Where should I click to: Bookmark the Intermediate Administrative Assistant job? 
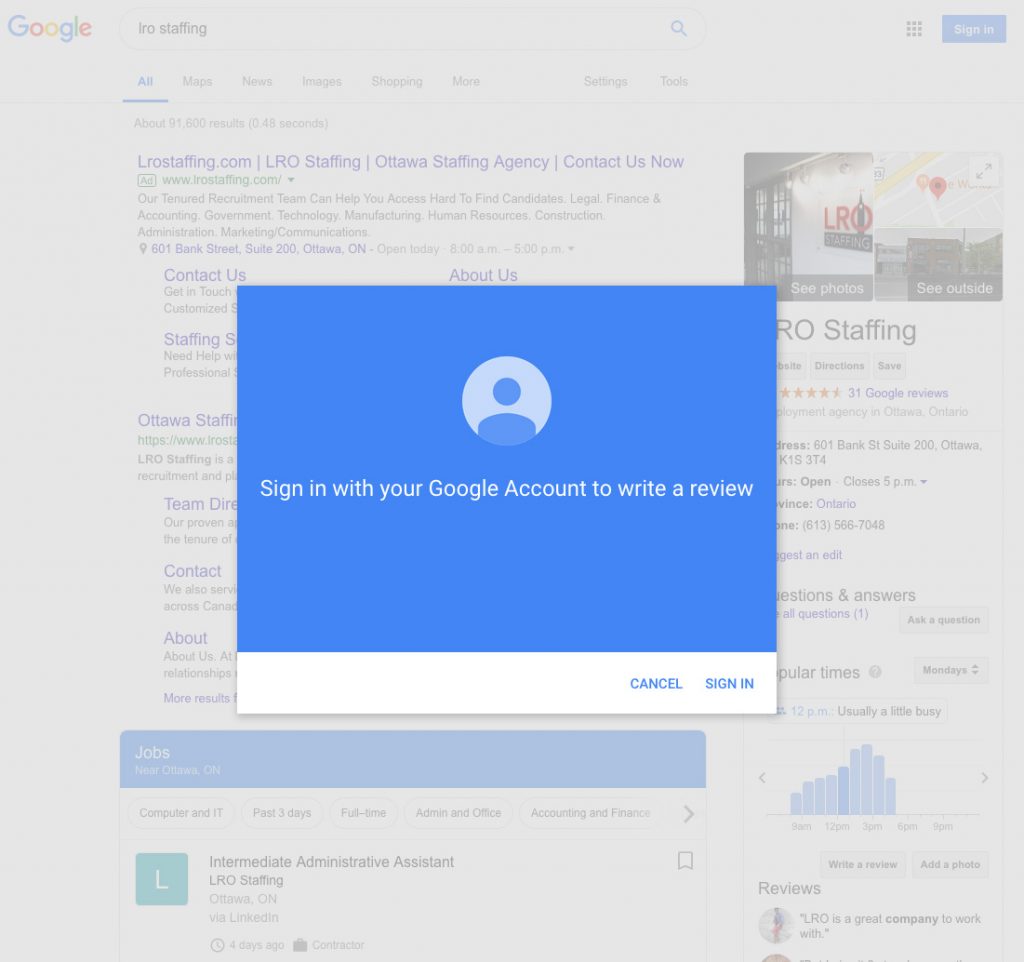point(685,860)
